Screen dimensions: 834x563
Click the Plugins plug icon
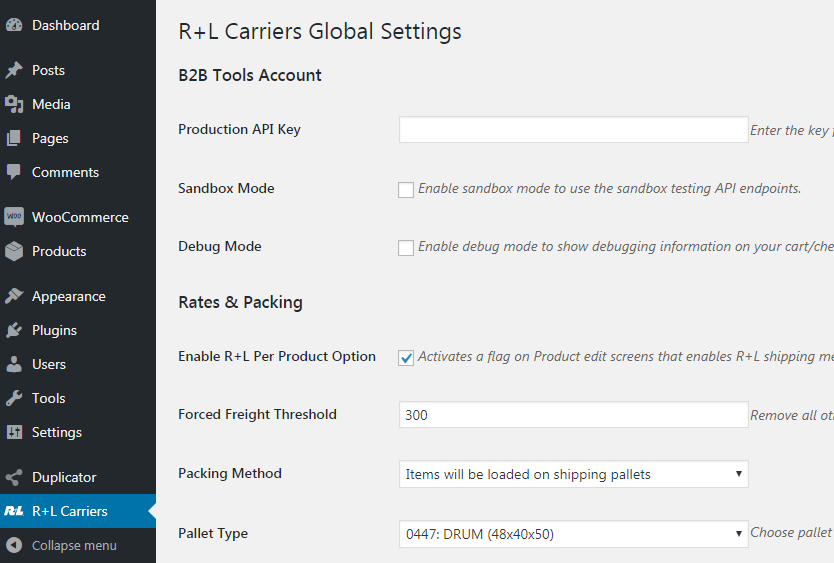(x=14, y=330)
